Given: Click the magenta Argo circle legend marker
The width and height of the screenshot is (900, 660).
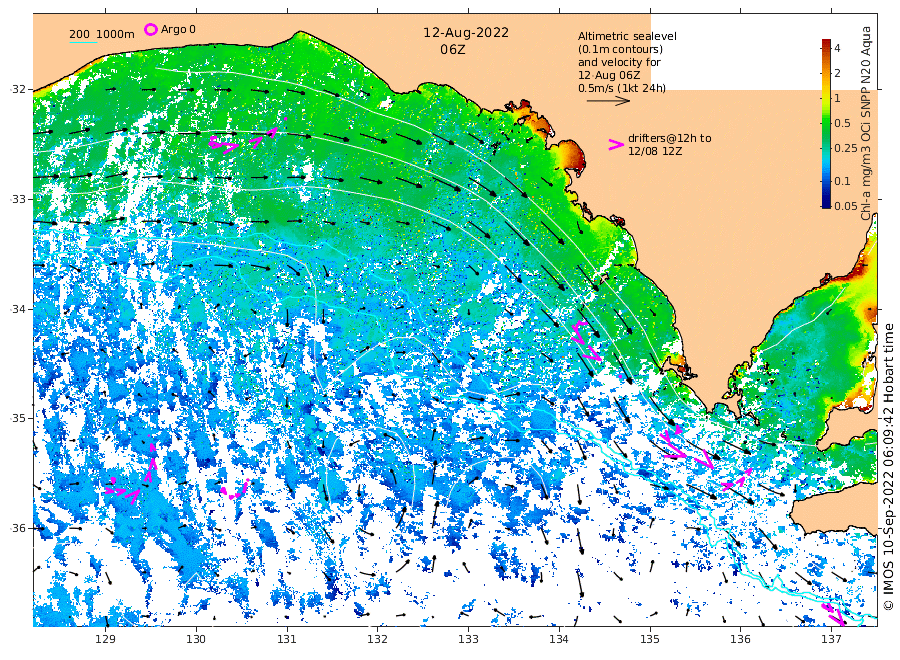Looking at the screenshot, I should pos(150,29).
